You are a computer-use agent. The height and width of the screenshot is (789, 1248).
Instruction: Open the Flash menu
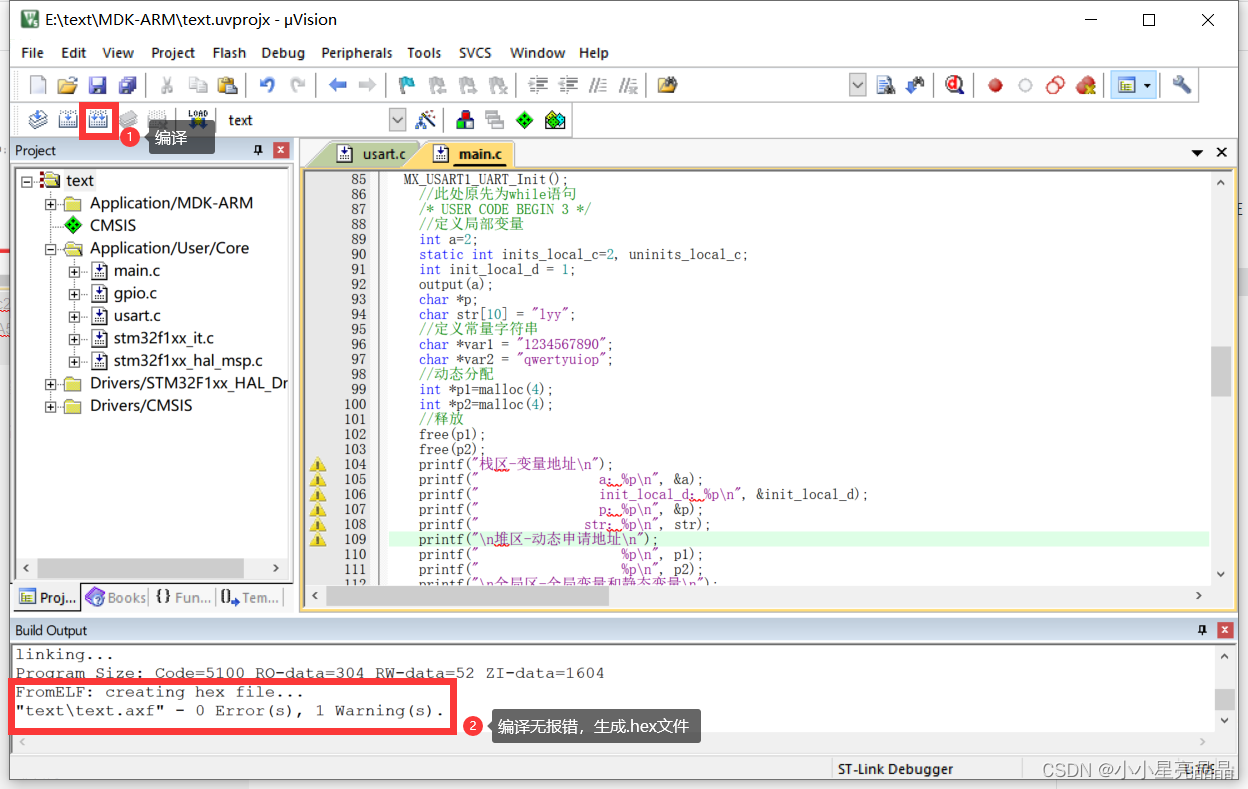tap(229, 53)
